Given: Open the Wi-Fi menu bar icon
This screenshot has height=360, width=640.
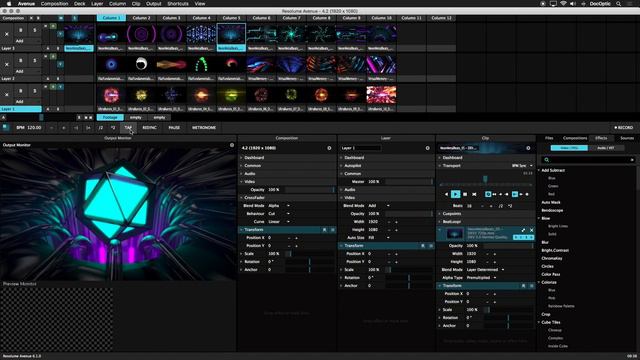Looking at the screenshot, I should coord(563,4).
